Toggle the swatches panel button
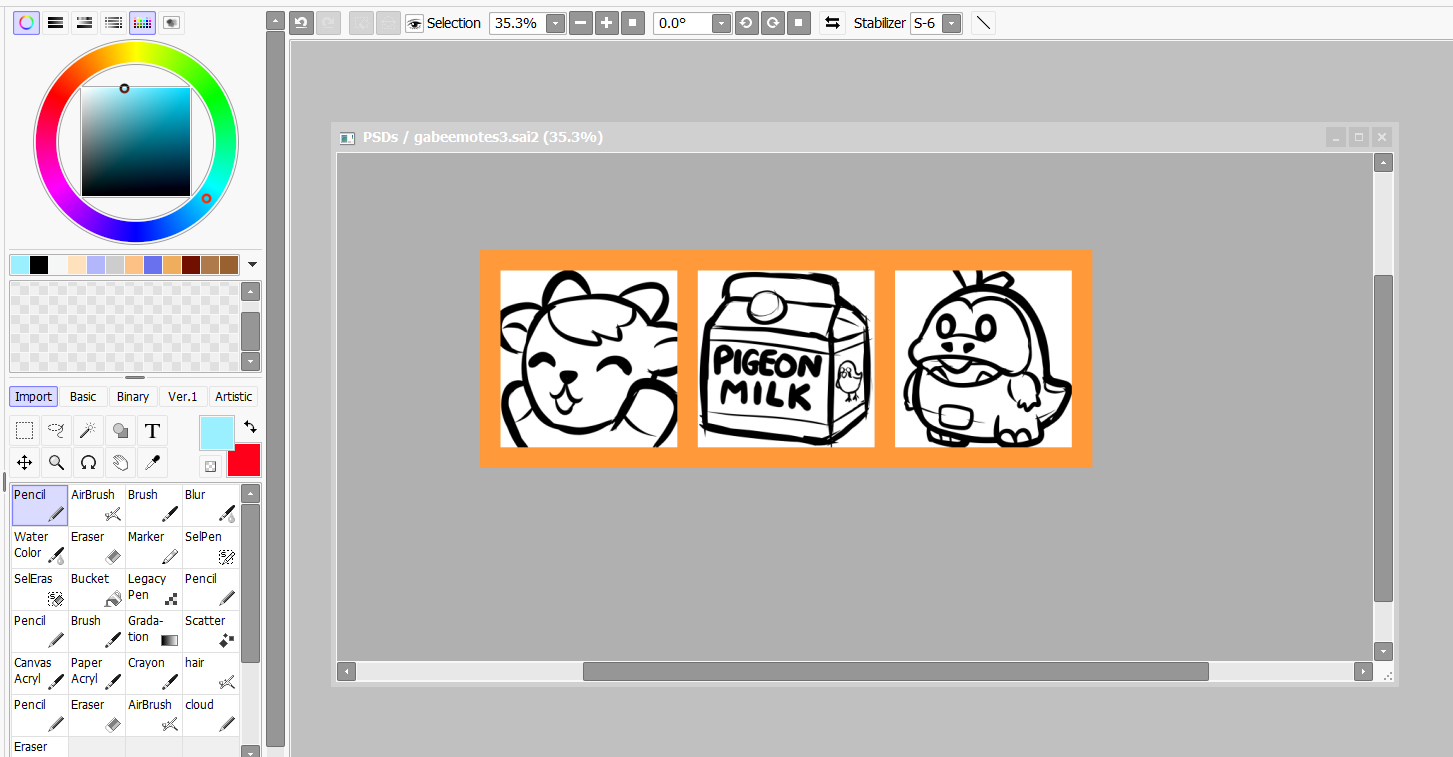 (143, 22)
